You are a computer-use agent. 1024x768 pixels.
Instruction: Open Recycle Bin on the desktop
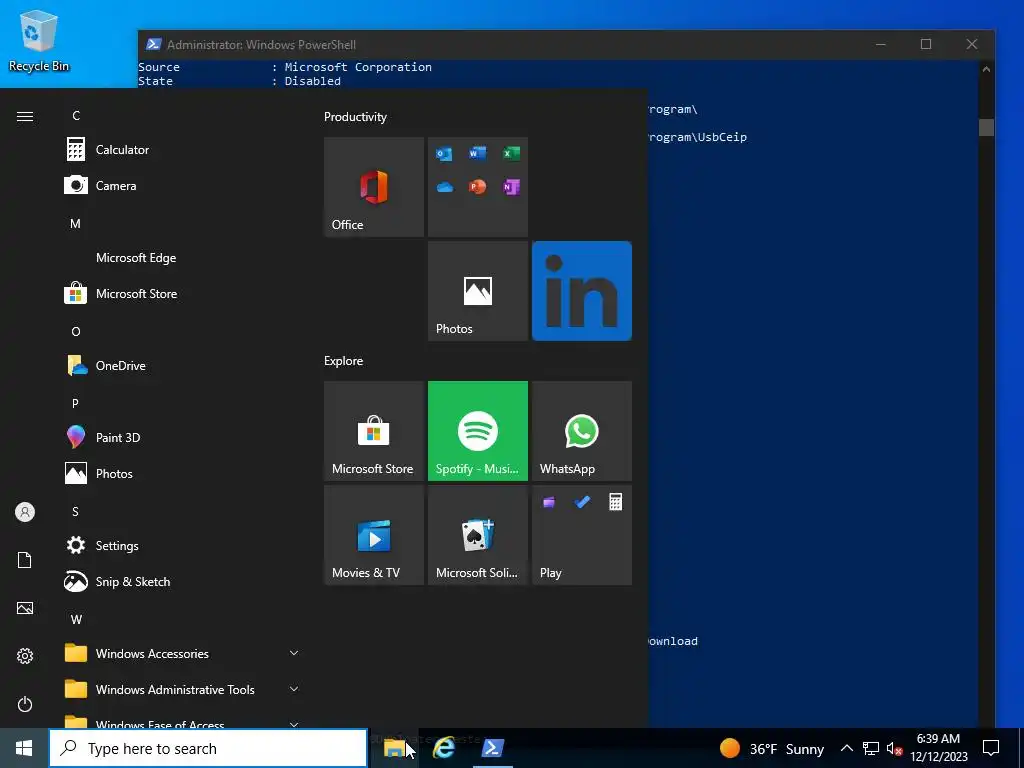click(39, 40)
